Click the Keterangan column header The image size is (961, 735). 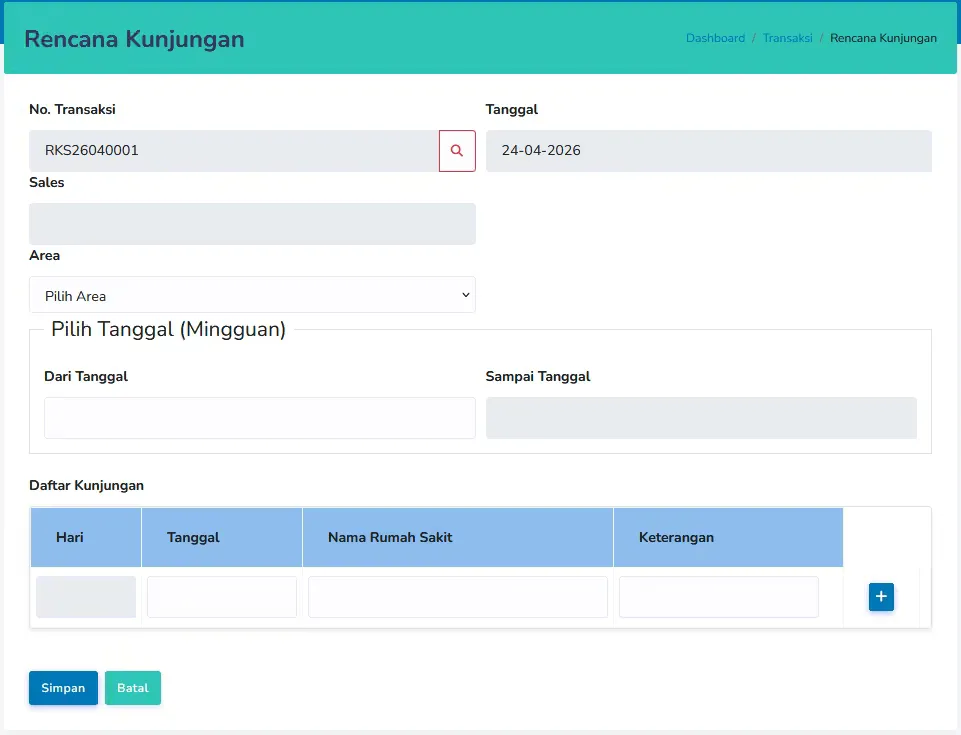tap(728, 538)
